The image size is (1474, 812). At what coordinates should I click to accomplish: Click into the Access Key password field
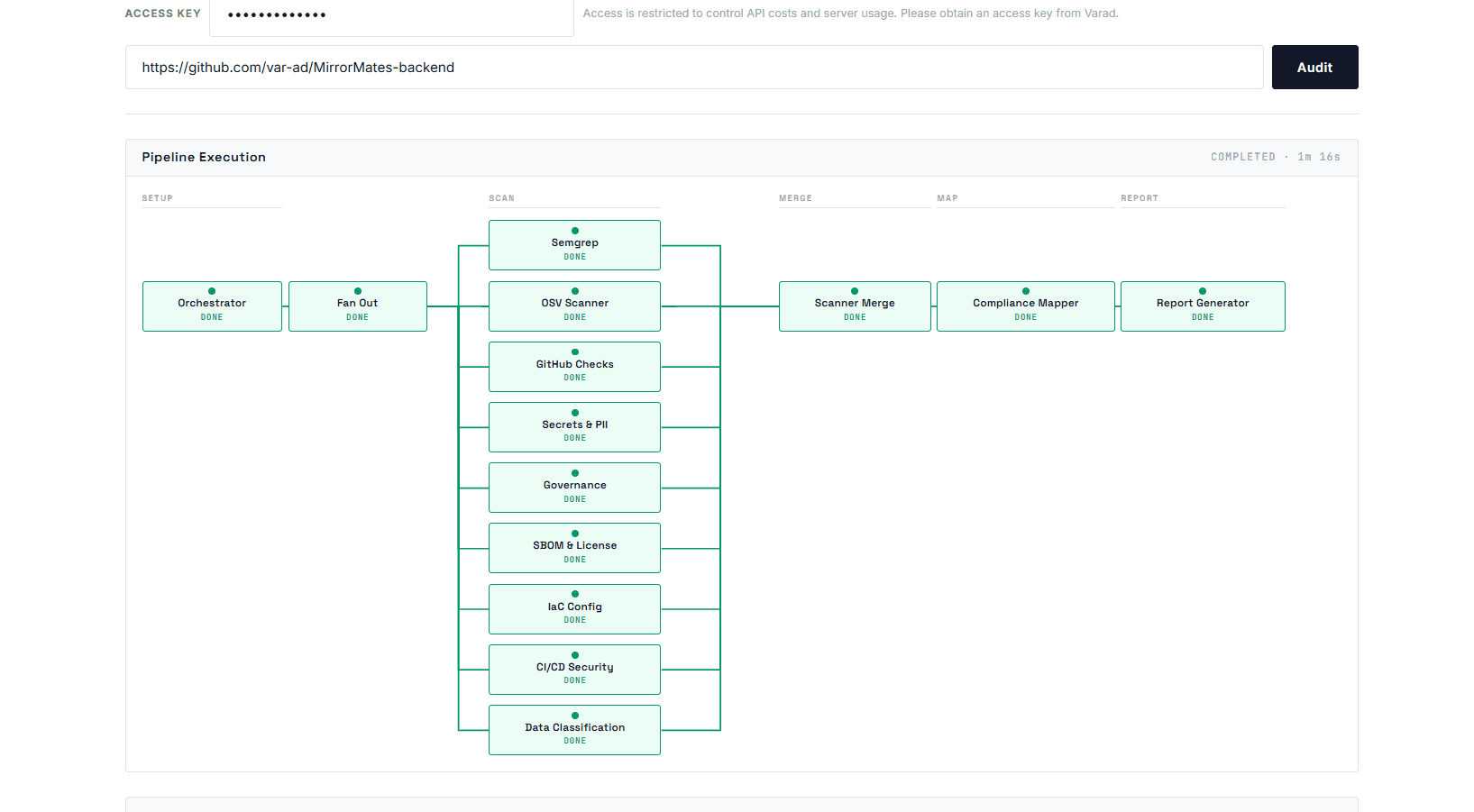[391, 16]
